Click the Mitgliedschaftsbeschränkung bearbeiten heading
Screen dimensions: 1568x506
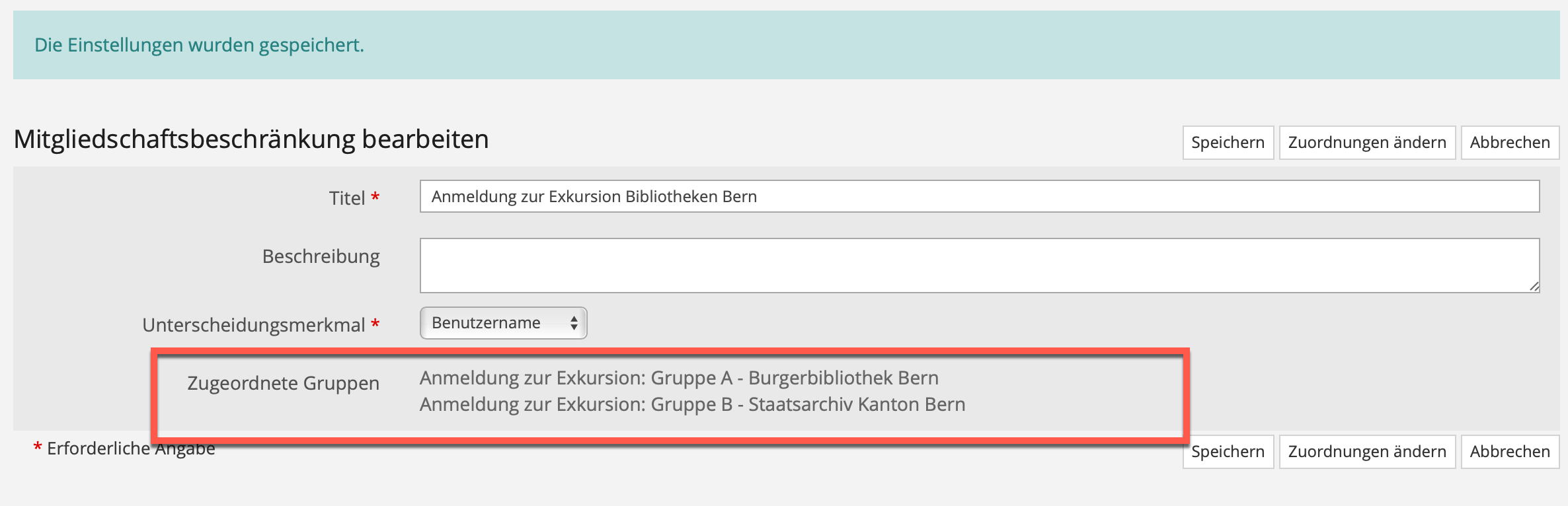tap(251, 139)
